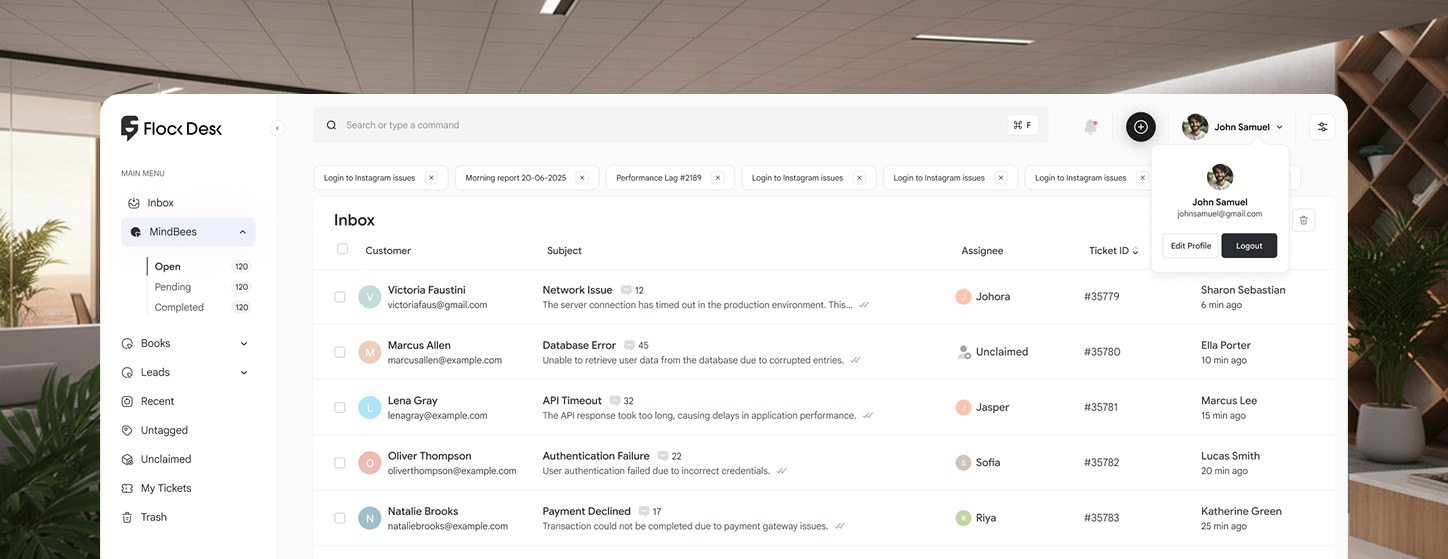Screen dimensions: 1448x559
Task: Click the name Katherine Green
Action: pyautogui.click(x=1241, y=511)
